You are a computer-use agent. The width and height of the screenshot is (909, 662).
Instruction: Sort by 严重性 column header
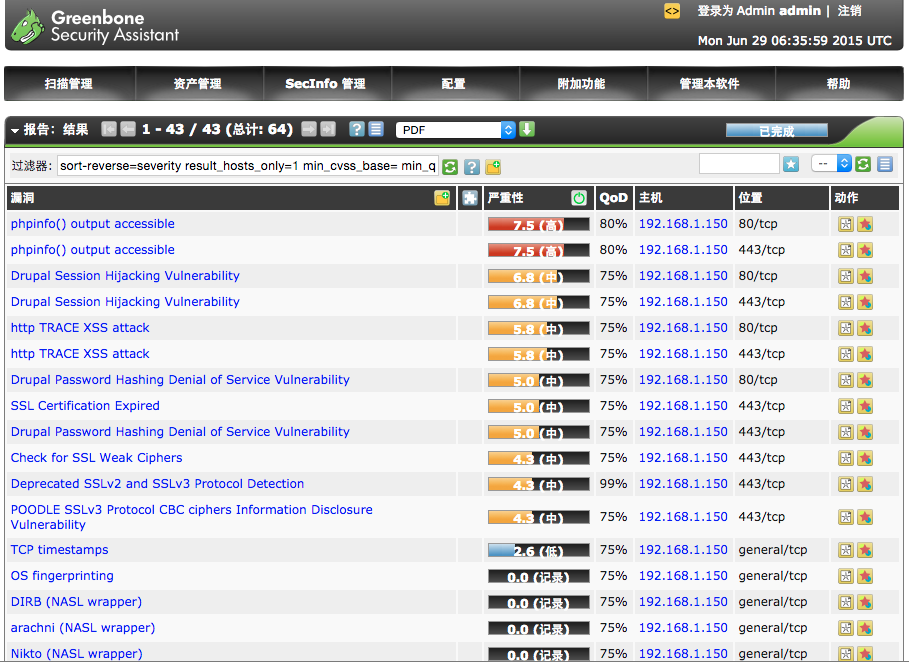(x=506, y=198)
